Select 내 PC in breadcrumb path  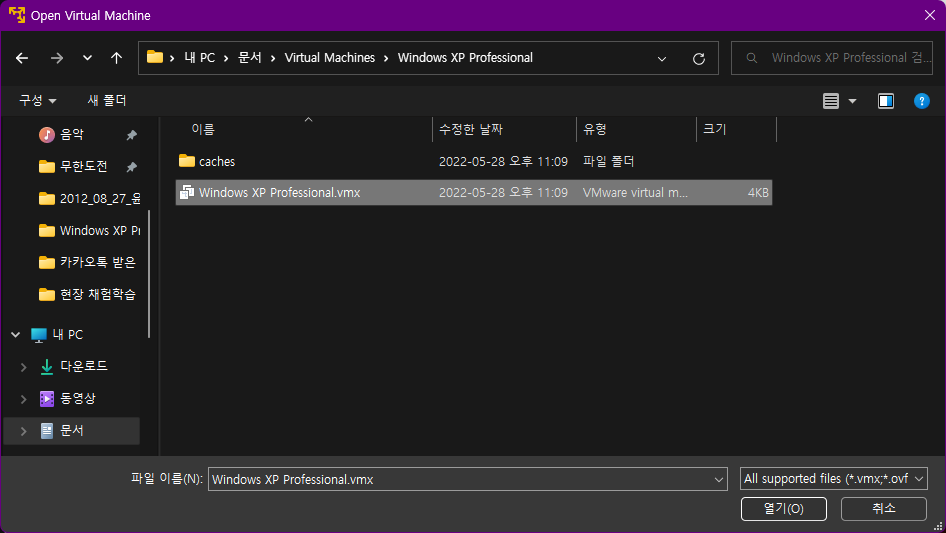(x=200, y=58)
